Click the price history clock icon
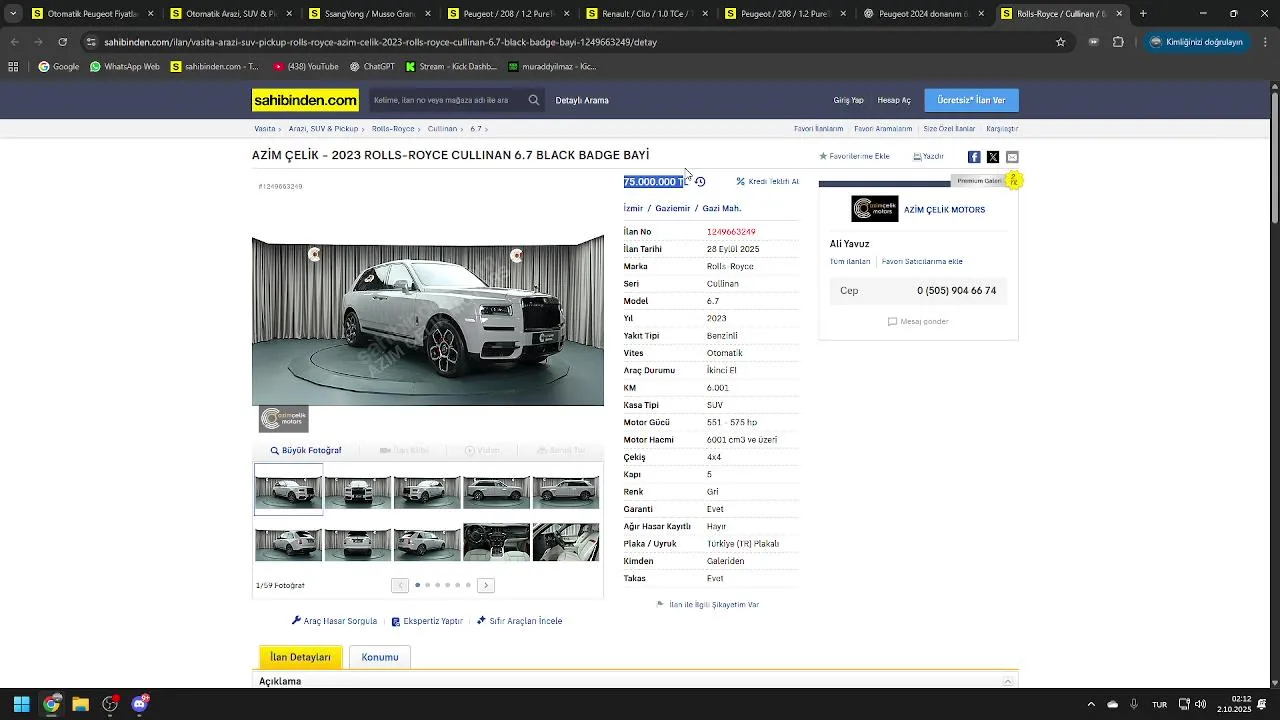The width and height of the screenshot is (1280, 720). 700,182
